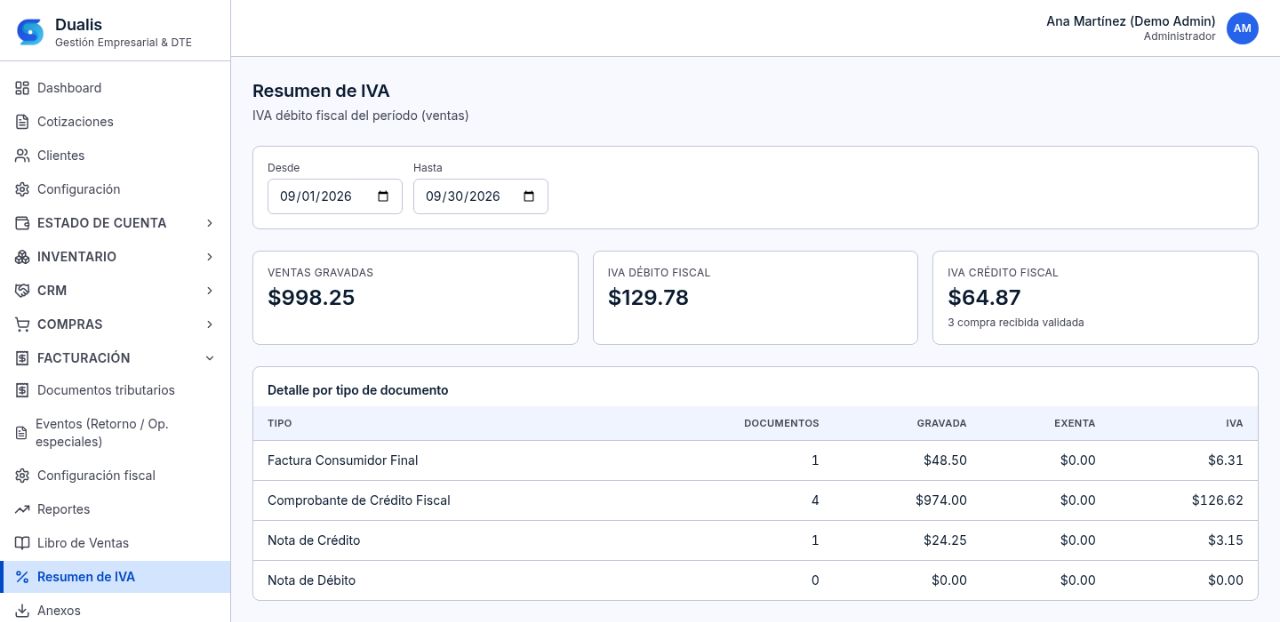Click the Desde date input field
This screenshot has width=1280, height=622.
coord(335,196)
